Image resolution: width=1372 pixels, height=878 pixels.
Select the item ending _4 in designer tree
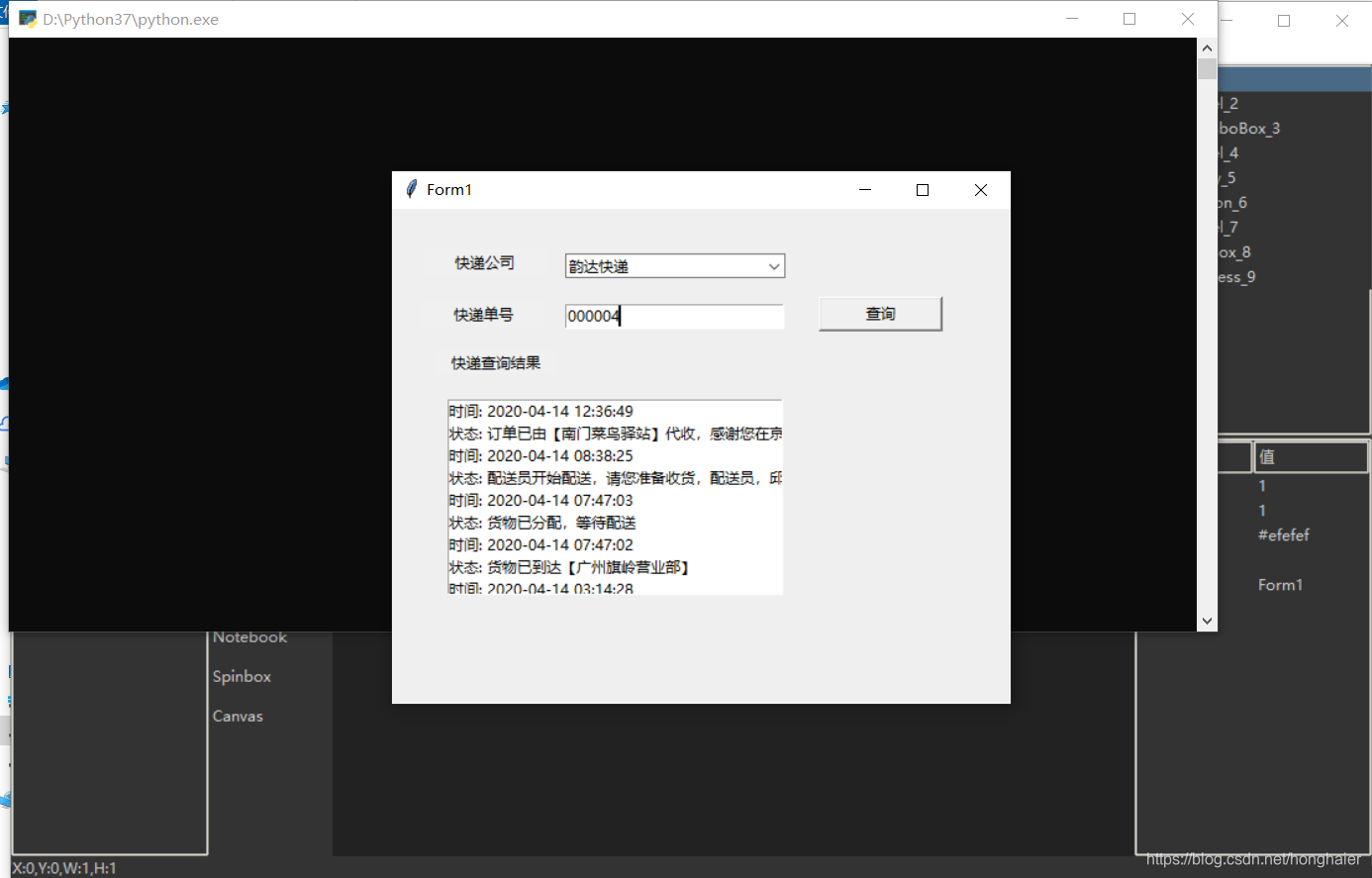pyautogui.click(x=1228, y=153)
